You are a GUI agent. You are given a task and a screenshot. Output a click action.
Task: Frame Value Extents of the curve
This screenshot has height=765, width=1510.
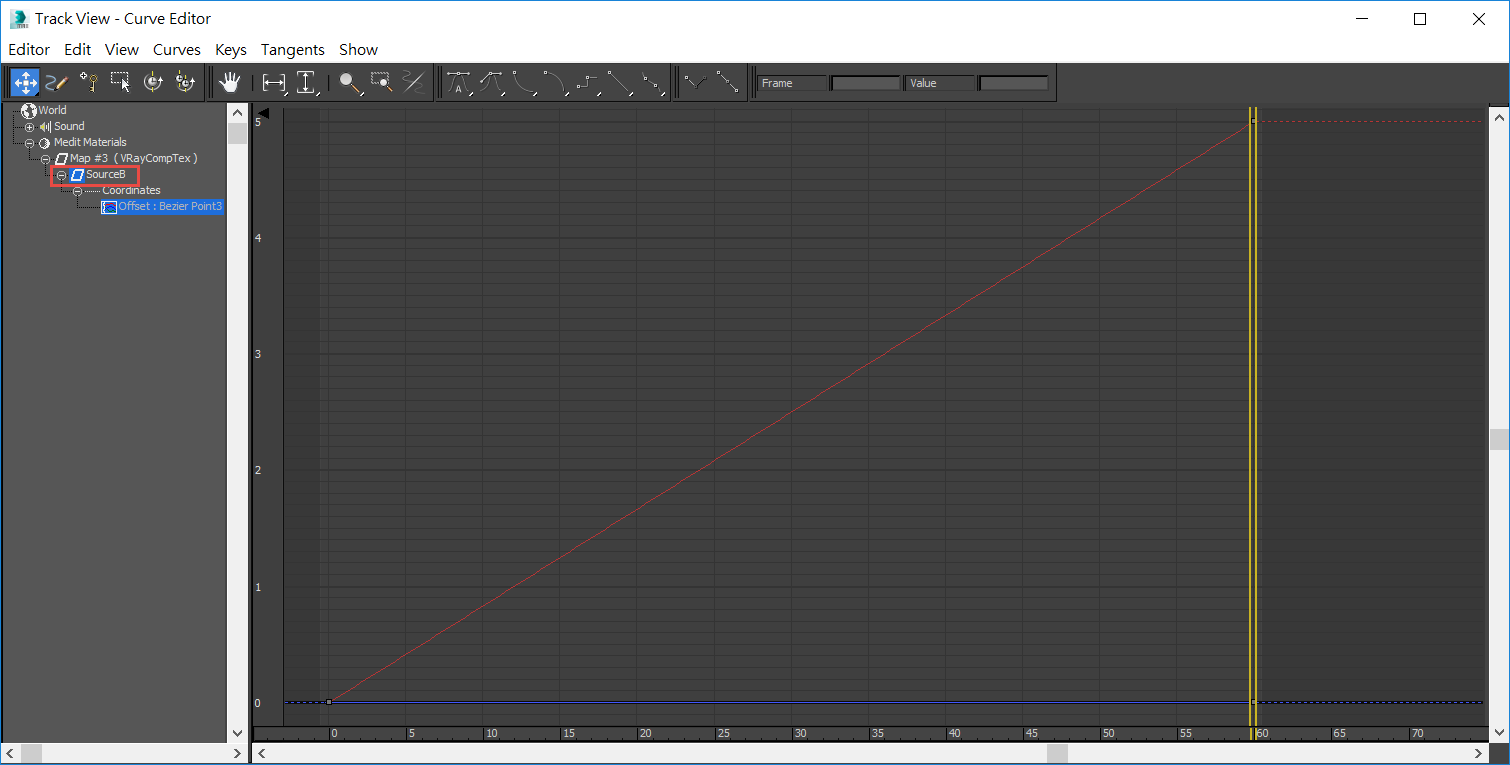(x=307, y=83)
